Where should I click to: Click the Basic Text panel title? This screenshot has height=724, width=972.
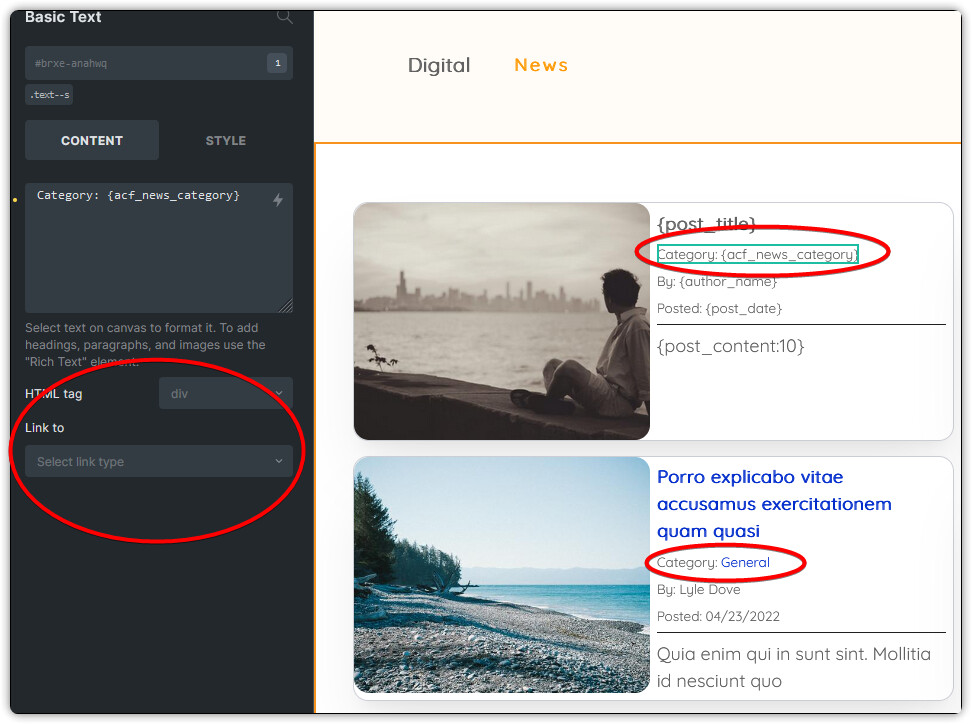63,17
